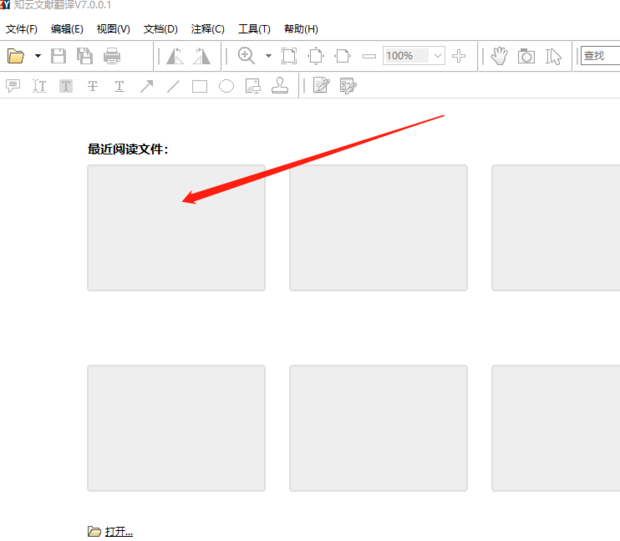Fit page width to window
This screenshot has height=541, width=620.
342,56
